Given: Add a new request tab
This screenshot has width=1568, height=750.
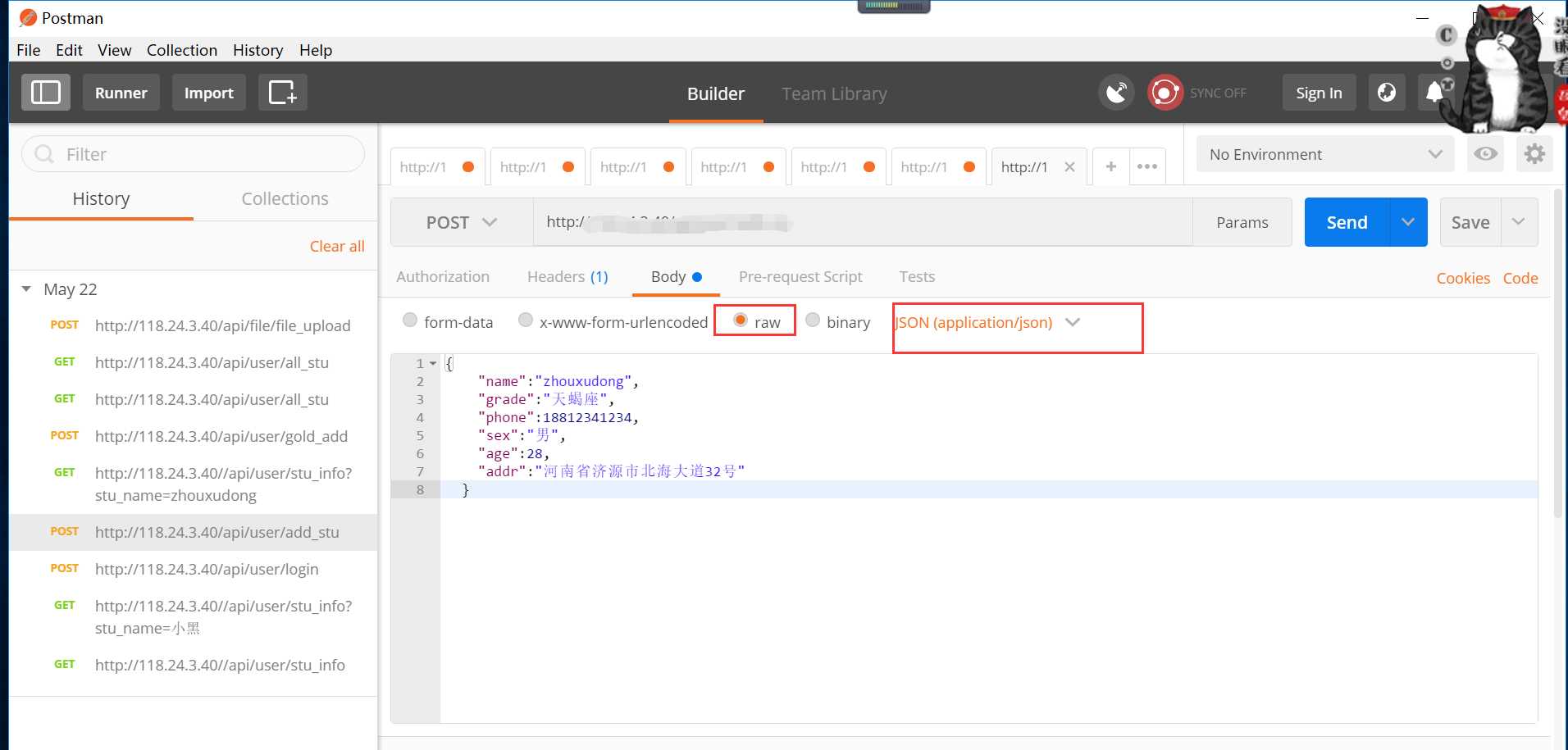Looking at the screenshot, I should click(x=1111, y=166).
